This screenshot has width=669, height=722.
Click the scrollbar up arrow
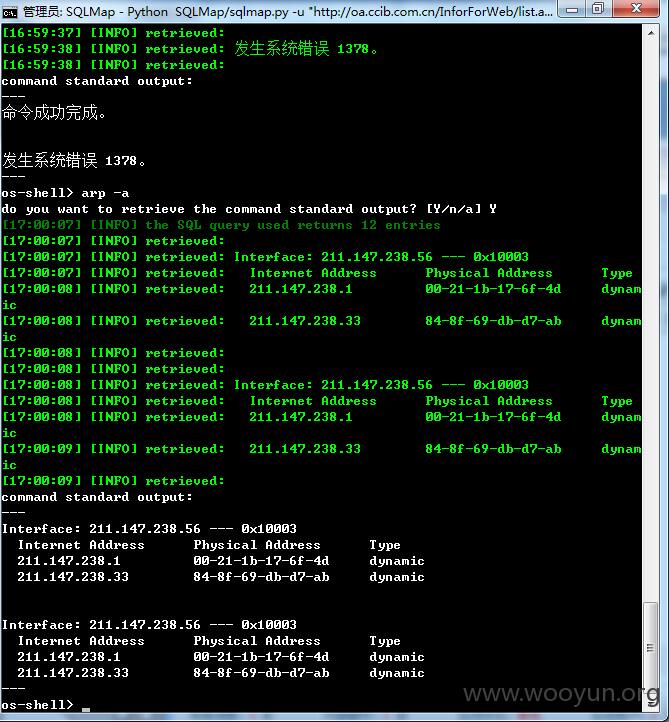coord(651,33)
